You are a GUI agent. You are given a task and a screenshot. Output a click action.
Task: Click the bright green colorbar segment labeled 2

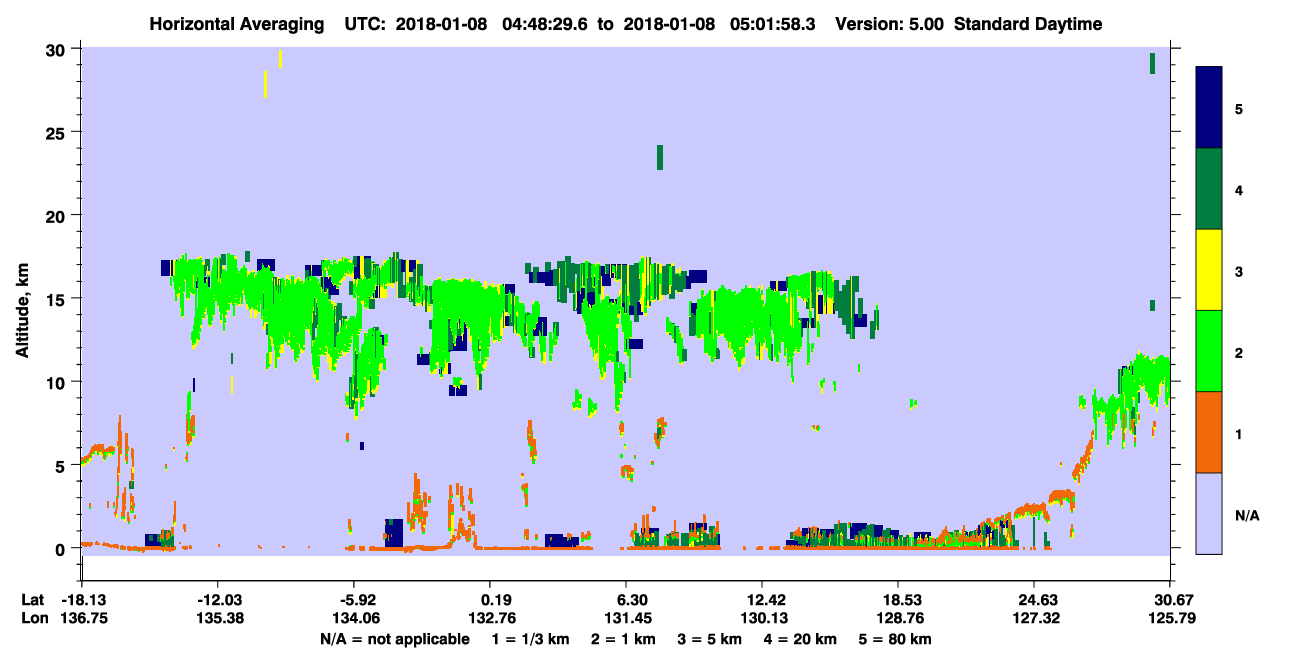click(1210, 350)
